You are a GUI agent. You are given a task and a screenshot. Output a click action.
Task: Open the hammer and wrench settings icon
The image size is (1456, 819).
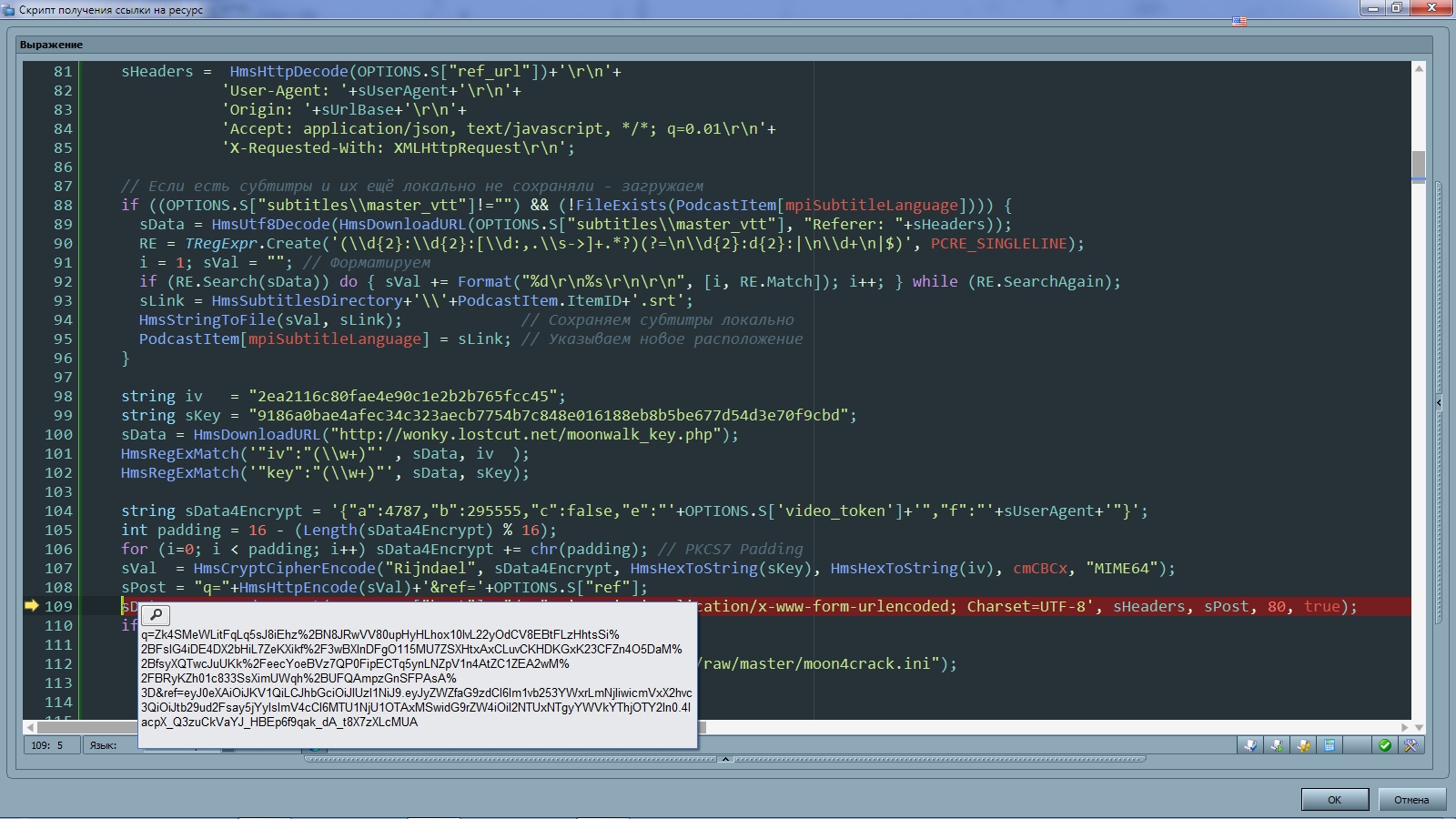[1410, 745]
